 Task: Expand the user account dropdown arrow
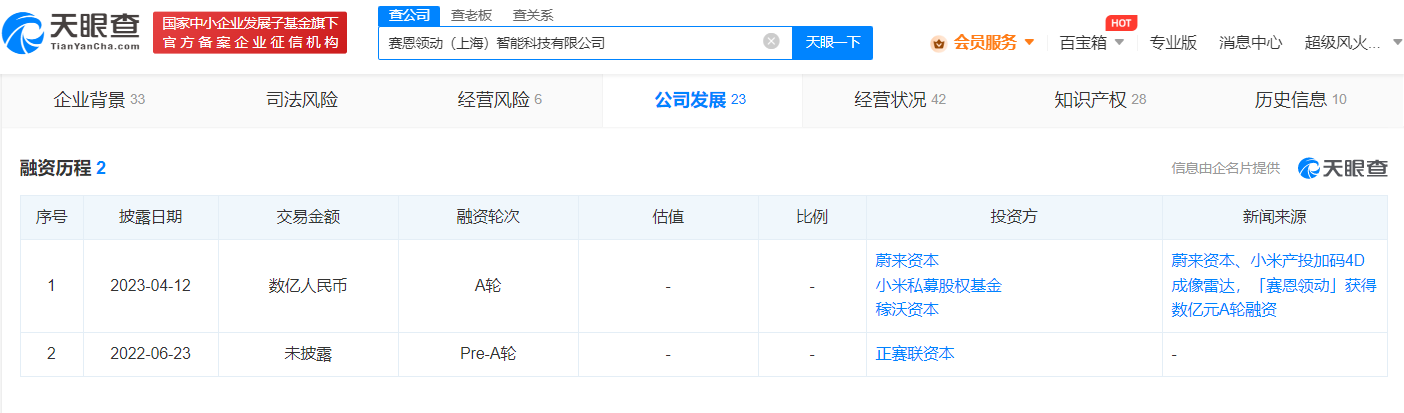coord(1395,42)
